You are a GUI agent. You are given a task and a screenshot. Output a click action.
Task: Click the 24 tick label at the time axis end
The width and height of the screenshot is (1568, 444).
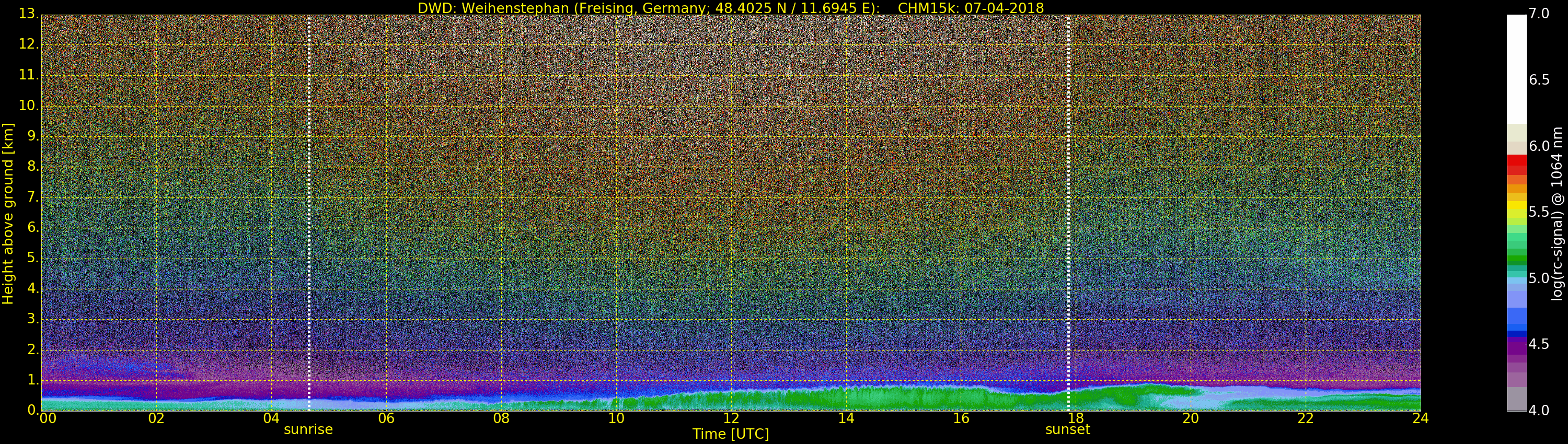point(1420,418)
